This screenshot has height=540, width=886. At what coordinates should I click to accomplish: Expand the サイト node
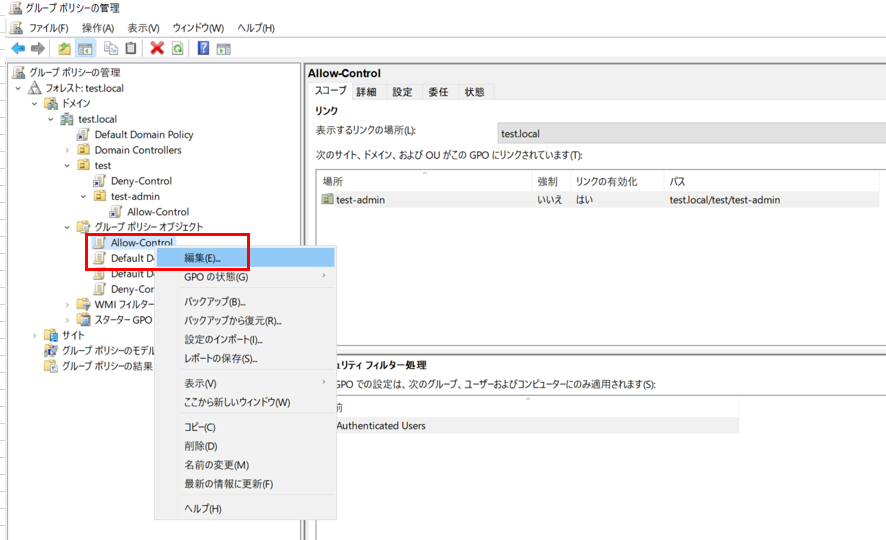click(35, 336)
